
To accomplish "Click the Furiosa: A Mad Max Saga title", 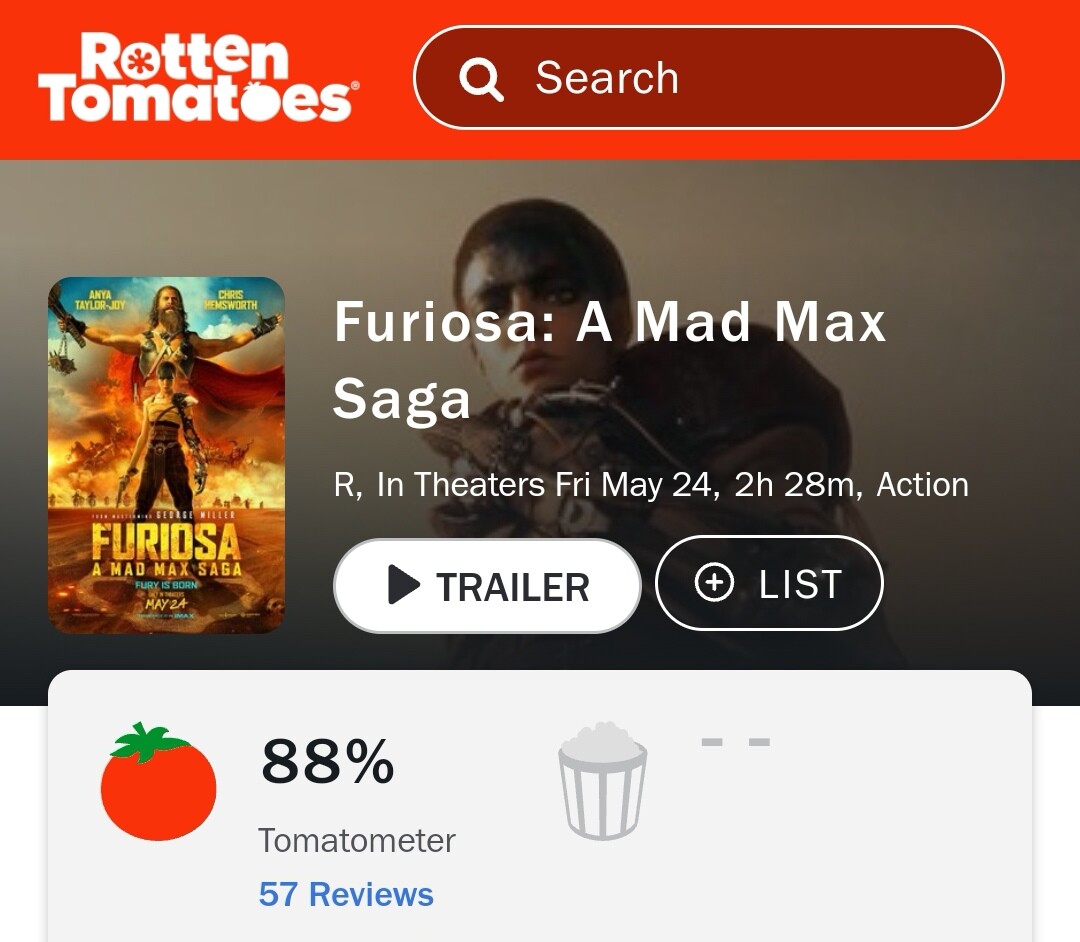I will [x=609, y=360].
